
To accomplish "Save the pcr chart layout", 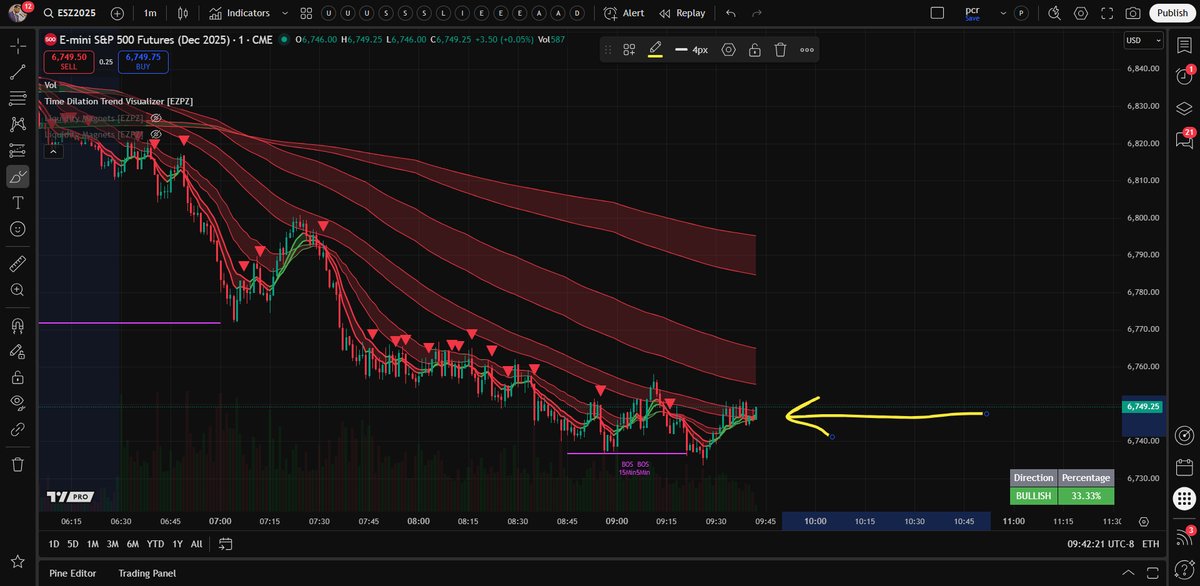I will 972,13.
